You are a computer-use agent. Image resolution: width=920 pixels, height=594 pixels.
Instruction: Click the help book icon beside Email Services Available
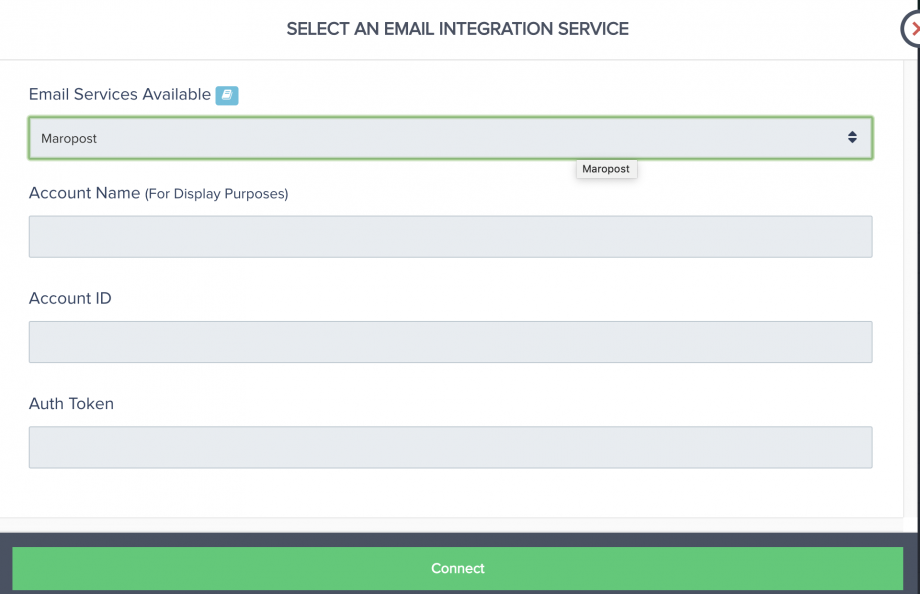point(227,95)
